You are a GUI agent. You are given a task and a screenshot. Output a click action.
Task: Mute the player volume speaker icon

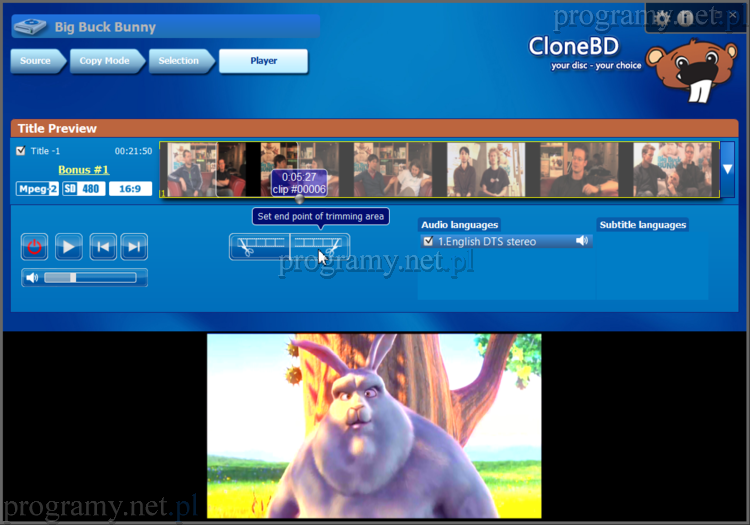[x=32, y=277]
